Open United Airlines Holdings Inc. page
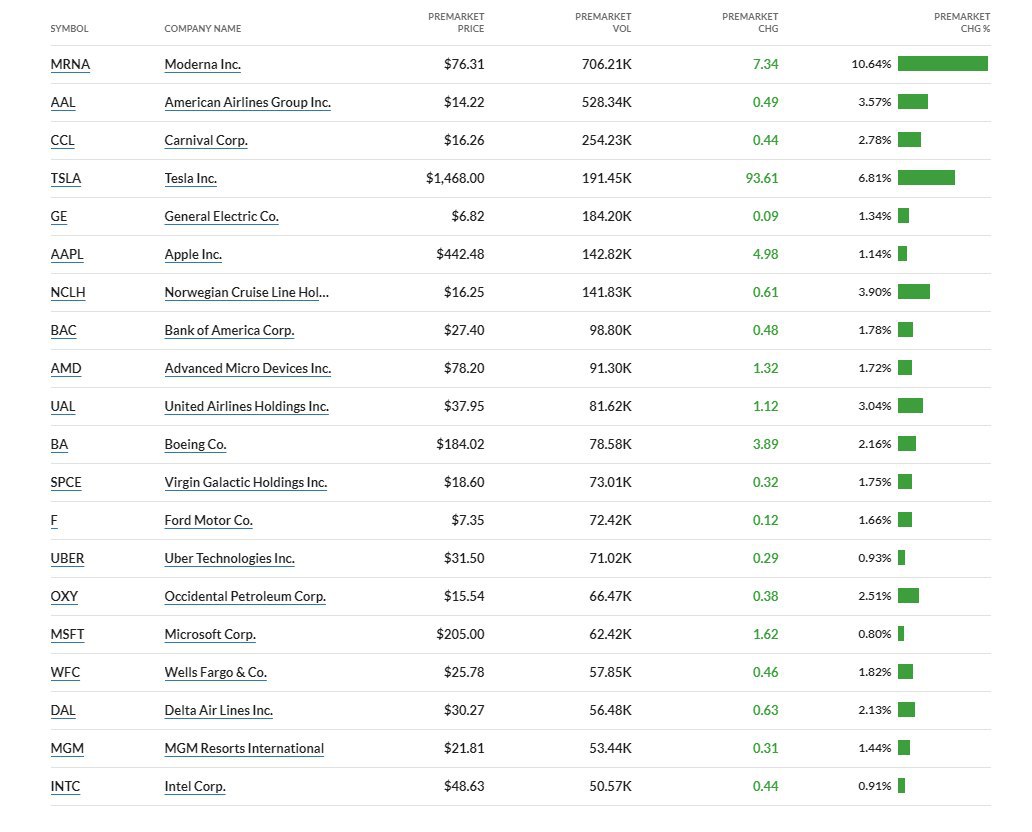1032x832 pixels. 247,407
